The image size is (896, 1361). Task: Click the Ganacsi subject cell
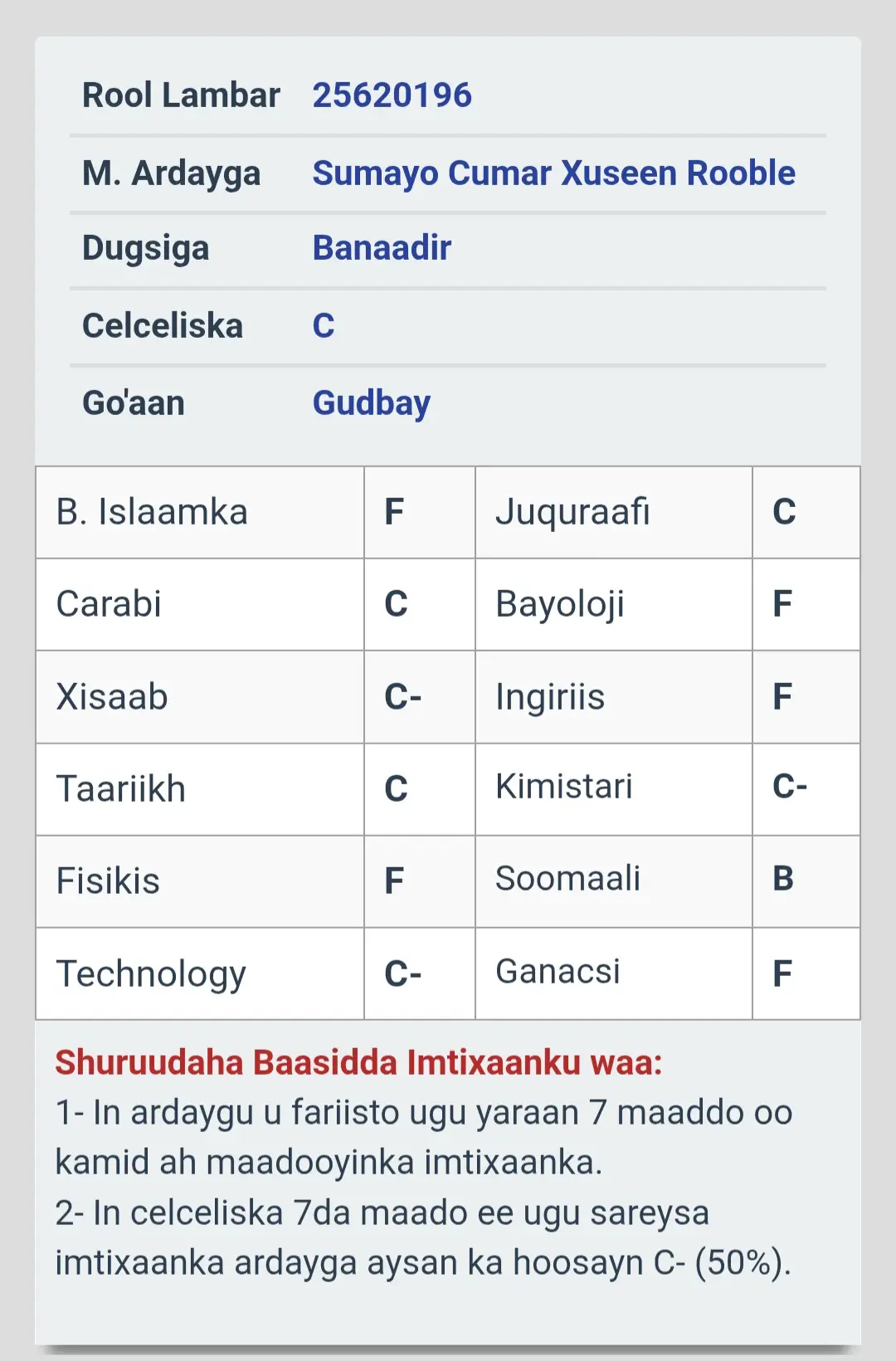[x=614, y=973]
